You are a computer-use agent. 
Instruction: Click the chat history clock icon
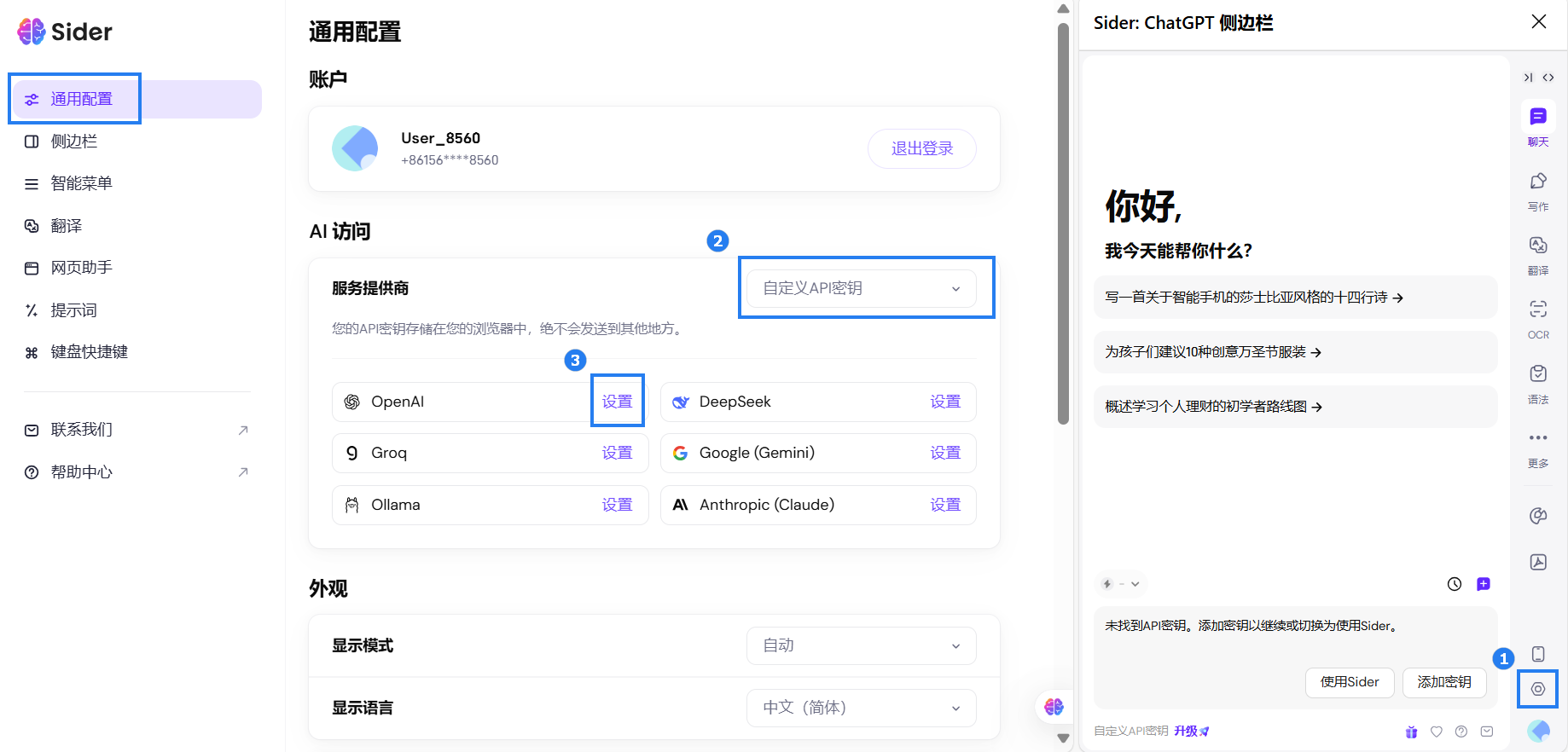point(1454,584)
